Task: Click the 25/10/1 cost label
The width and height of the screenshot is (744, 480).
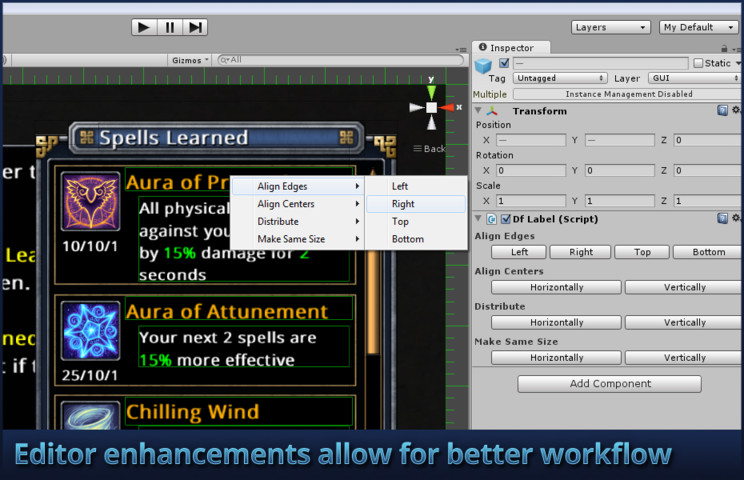Action: tap(90, 375)
